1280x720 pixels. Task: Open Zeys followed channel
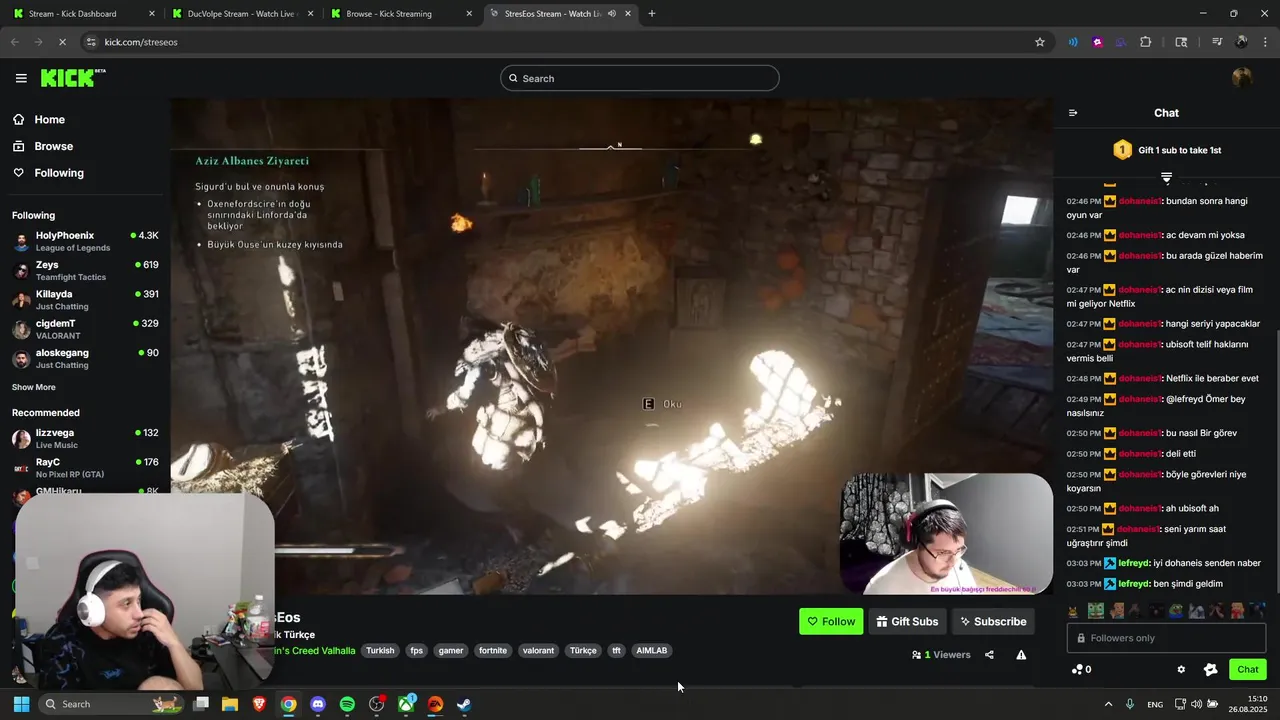85,271
